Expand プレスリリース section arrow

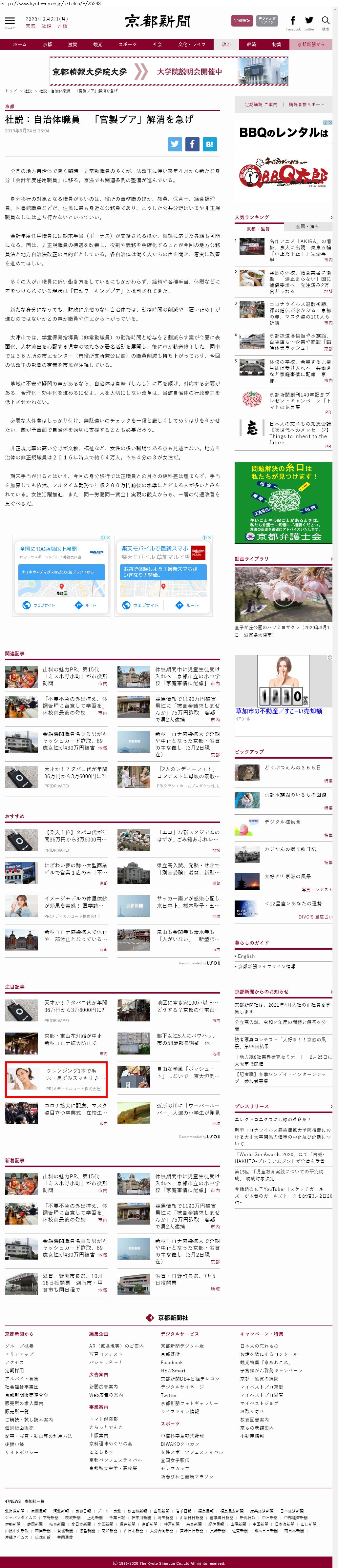coord(331,1106)
